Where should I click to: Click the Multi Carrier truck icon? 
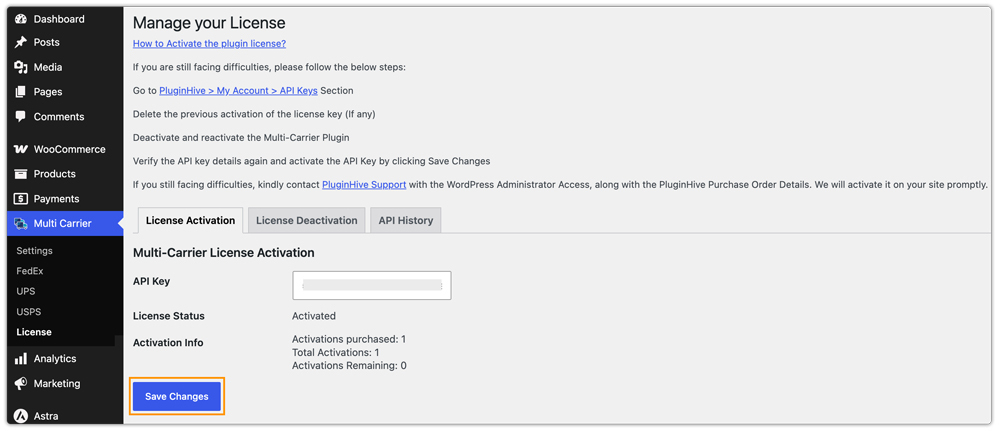(21, 224)
